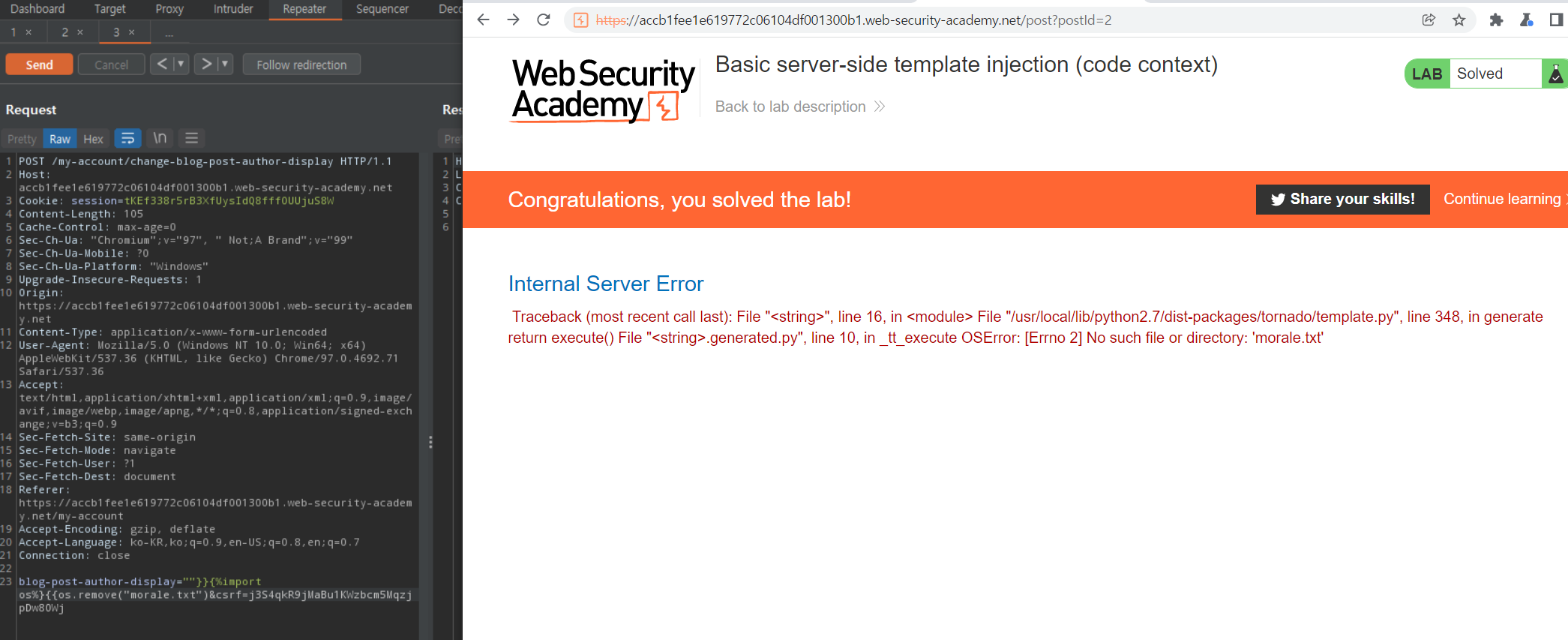Toggle show non-printable characters (\n) button

tap(160, 139)
